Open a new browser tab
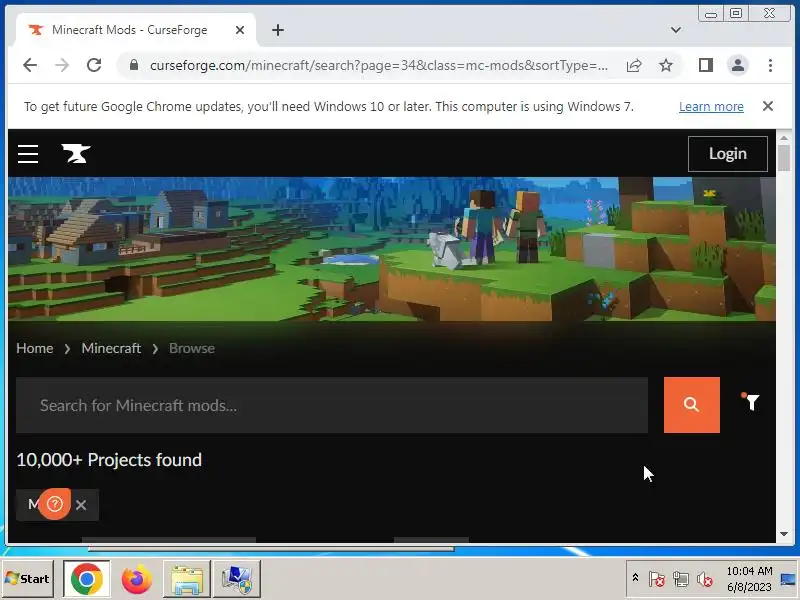This screenshot has width=800, height=600. (x=278, y=30)
